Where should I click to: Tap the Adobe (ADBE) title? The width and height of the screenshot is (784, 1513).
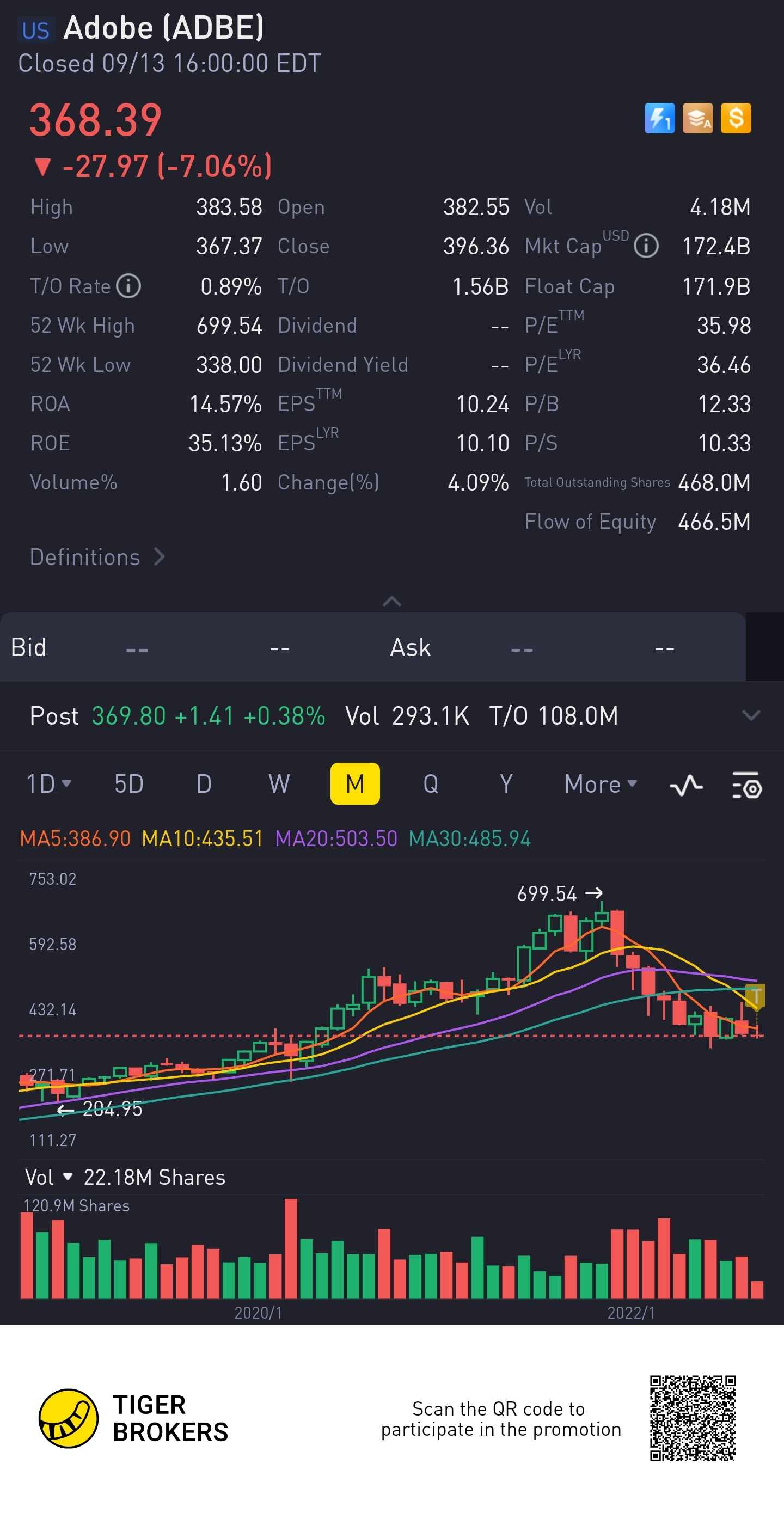163,27
